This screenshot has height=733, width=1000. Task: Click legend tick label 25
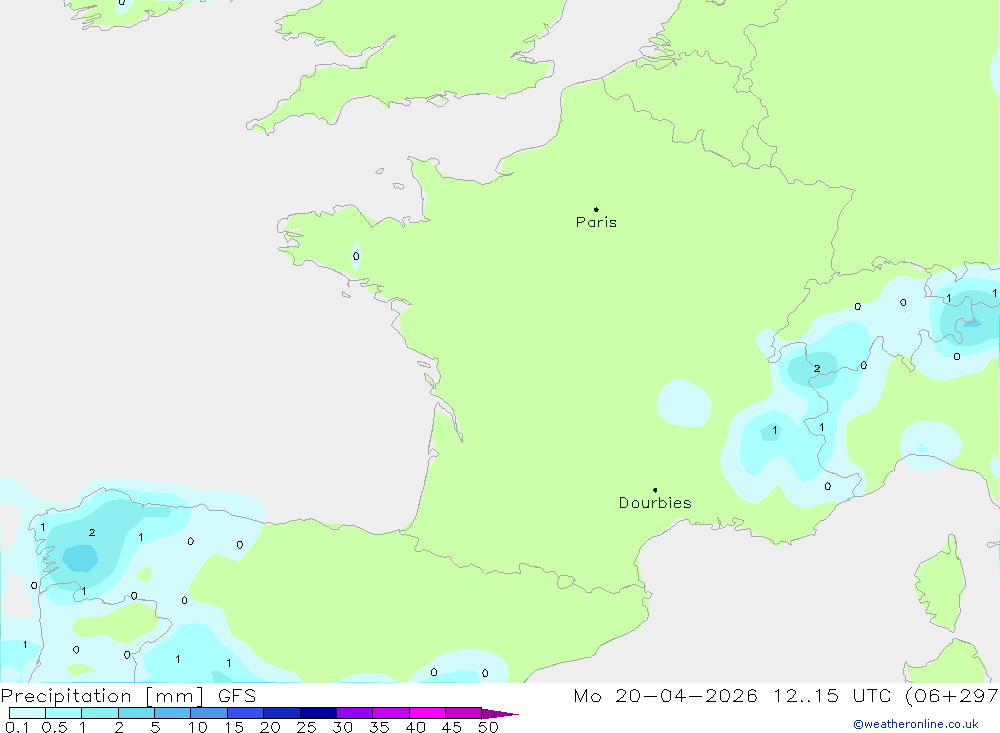[x=307, y=727]
